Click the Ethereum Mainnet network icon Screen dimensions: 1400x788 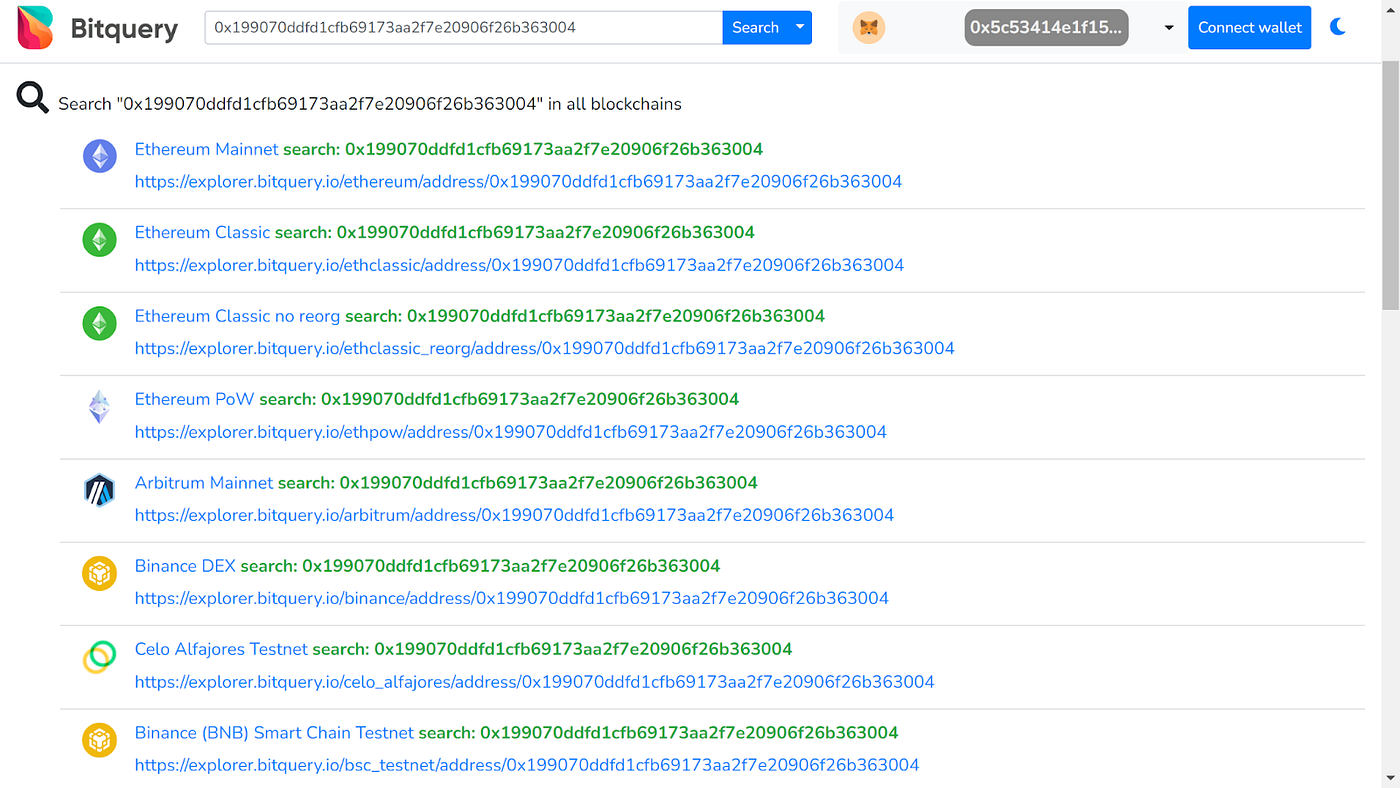[x=99, y=156]
